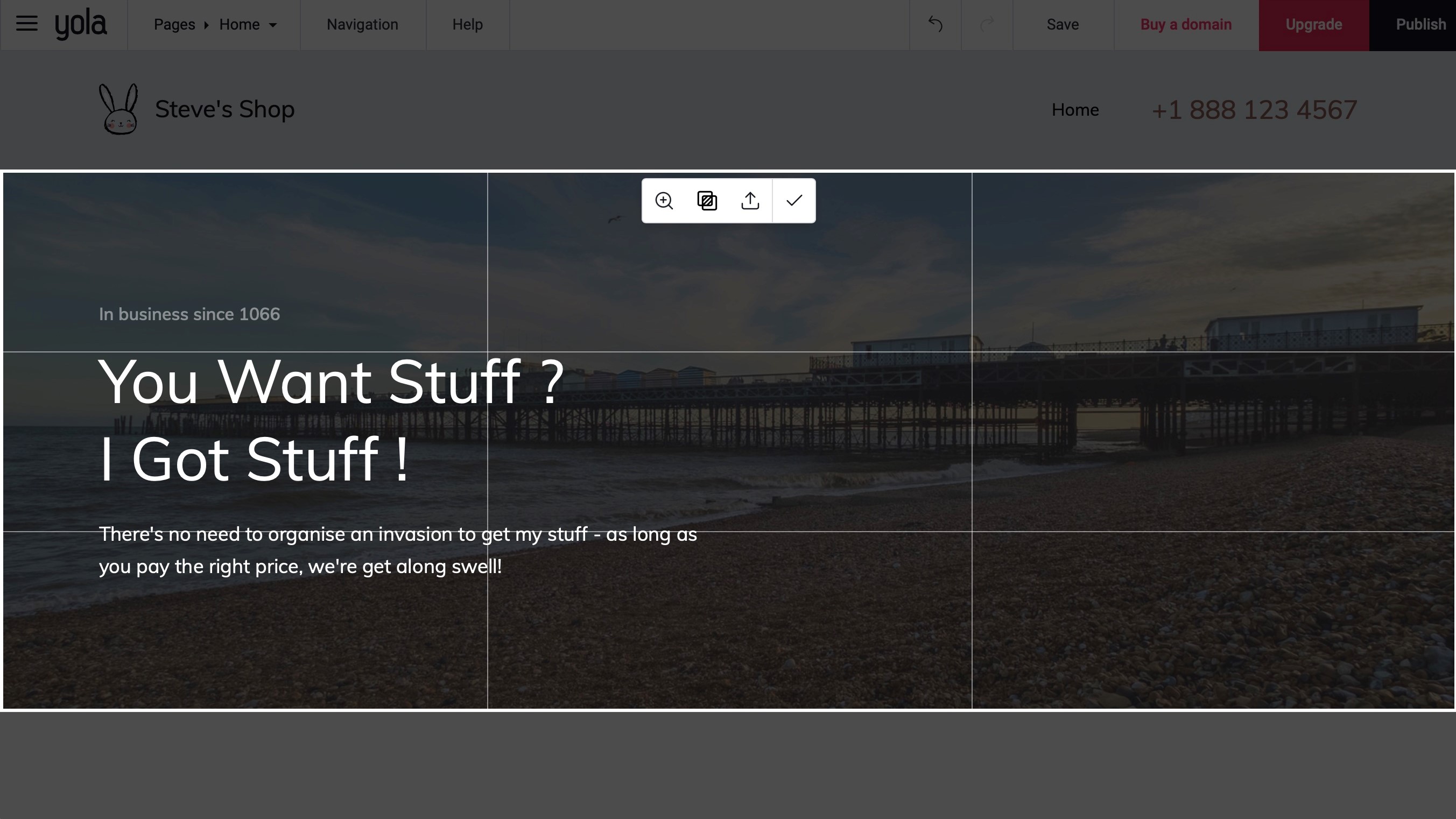Select the Help menu item
The width and height of the screenshot is (1456, 819).
pos(467,25)
